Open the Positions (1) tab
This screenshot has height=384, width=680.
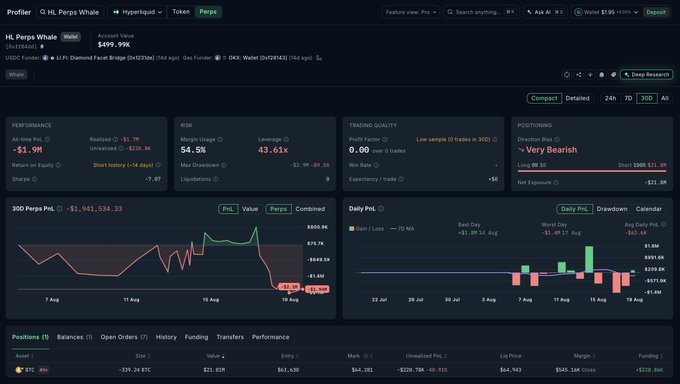30,337
